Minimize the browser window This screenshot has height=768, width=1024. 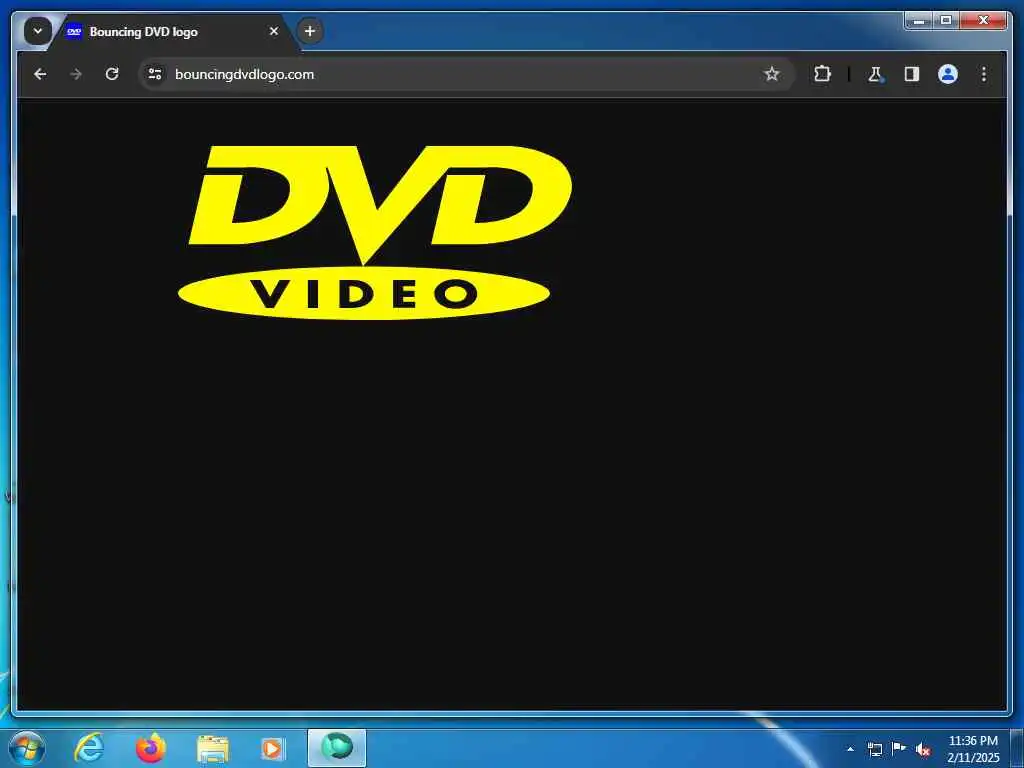[919, 21]
